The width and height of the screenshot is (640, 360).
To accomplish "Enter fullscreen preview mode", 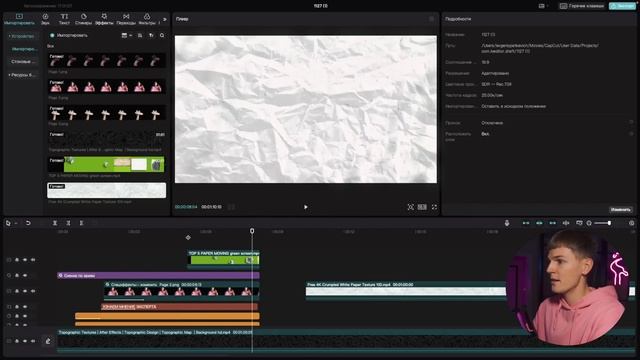I will tap(434, 207).
